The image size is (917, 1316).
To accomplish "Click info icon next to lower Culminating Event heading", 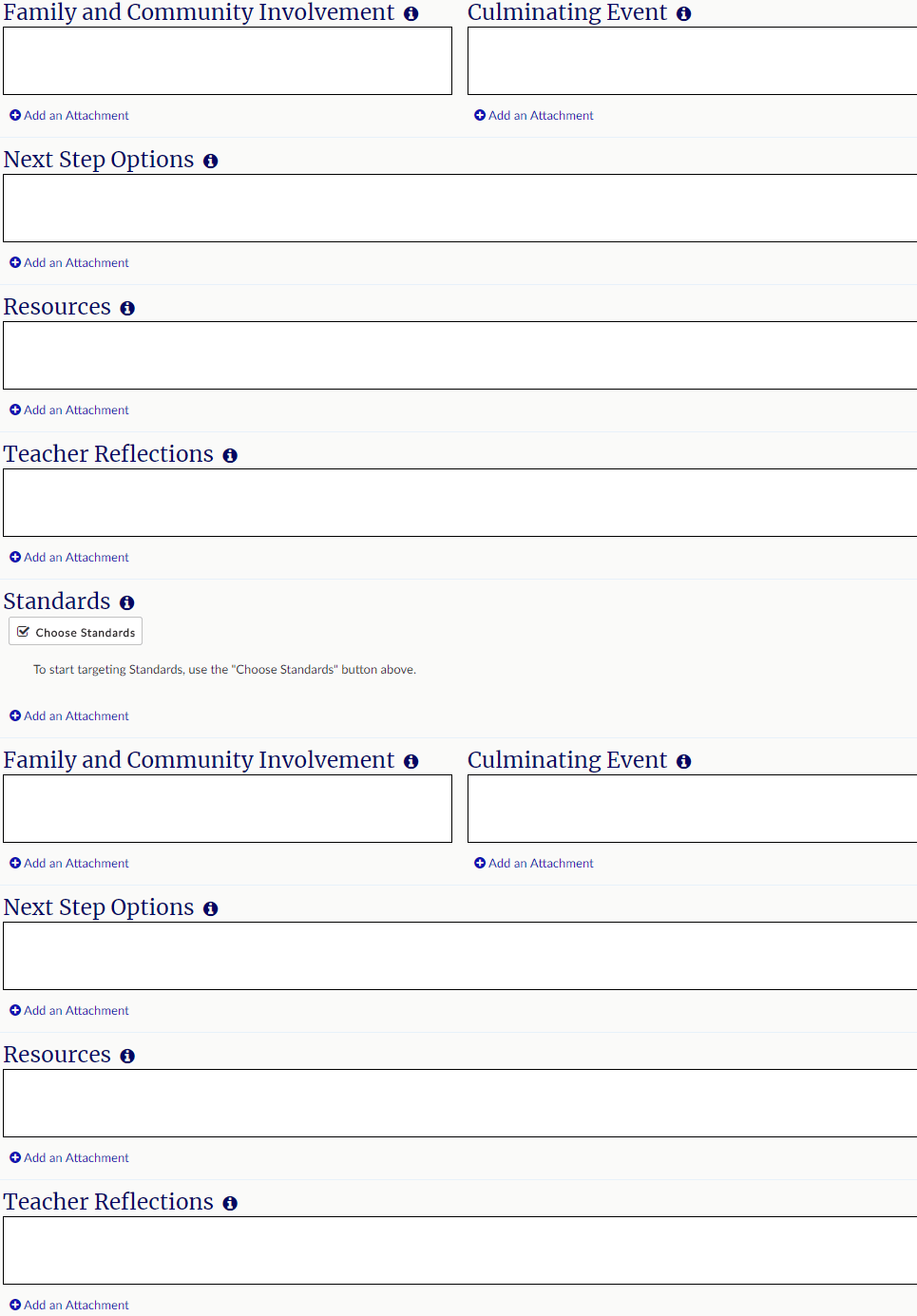I will (x=683, y=762).
